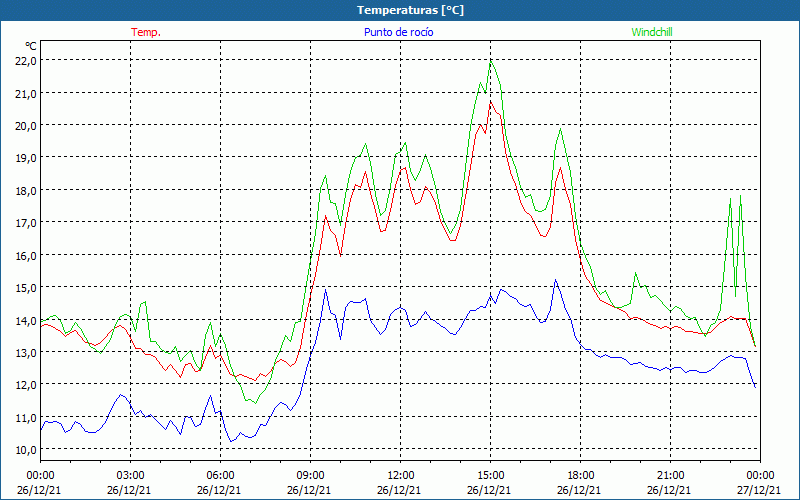
Task: Click the "27/12/21" date label
Action: pyautogui.click(x=759, y=490)
